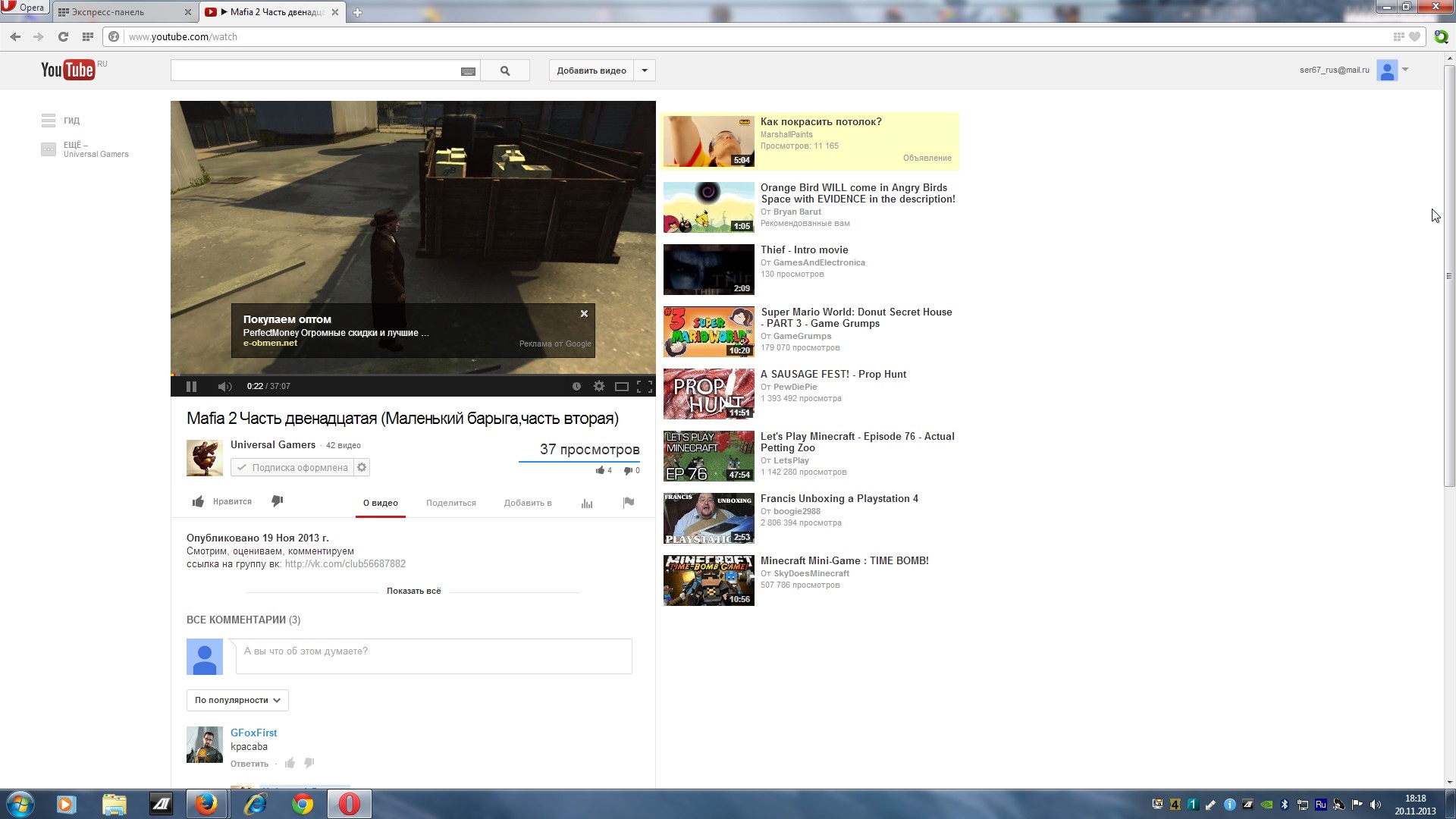Open Thief - Intro movie video

(x=805, y=249)
